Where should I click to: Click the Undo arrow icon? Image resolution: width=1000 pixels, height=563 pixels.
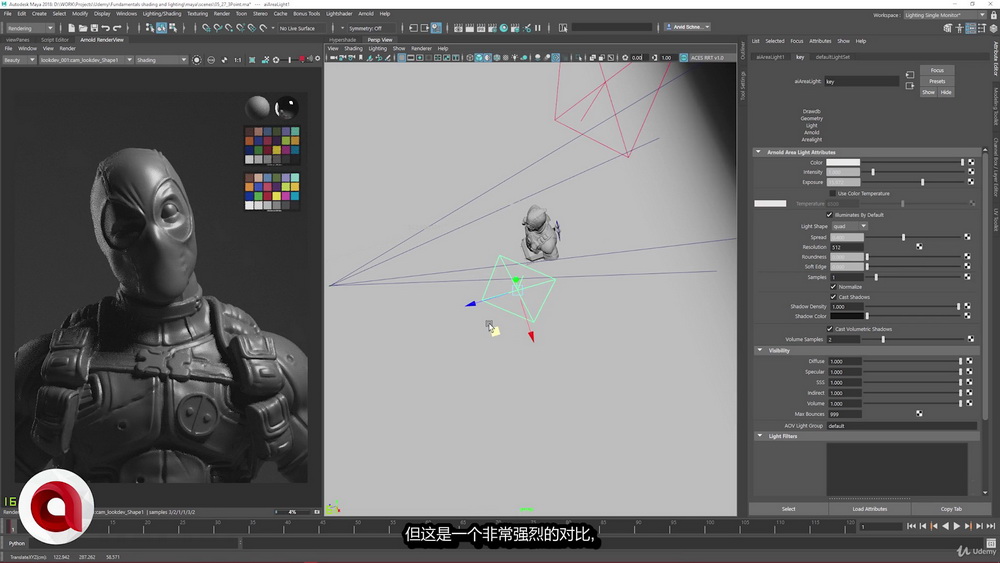pyautogui.click(x=106, y=28)
